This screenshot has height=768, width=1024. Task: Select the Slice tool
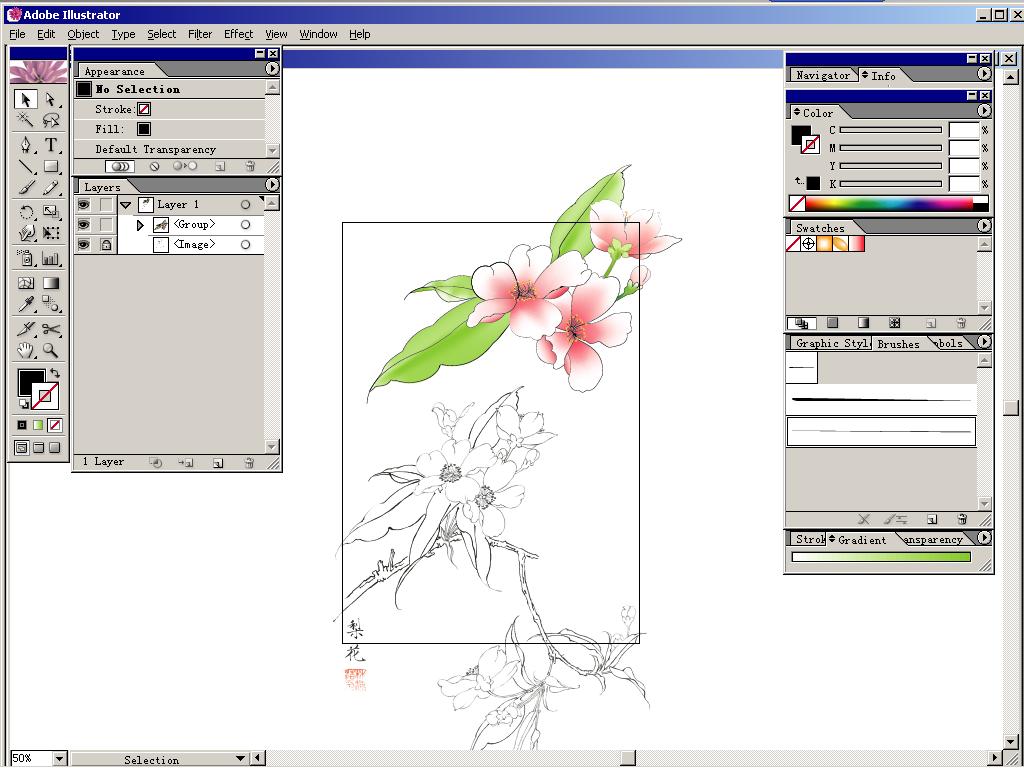click(25, 328)
